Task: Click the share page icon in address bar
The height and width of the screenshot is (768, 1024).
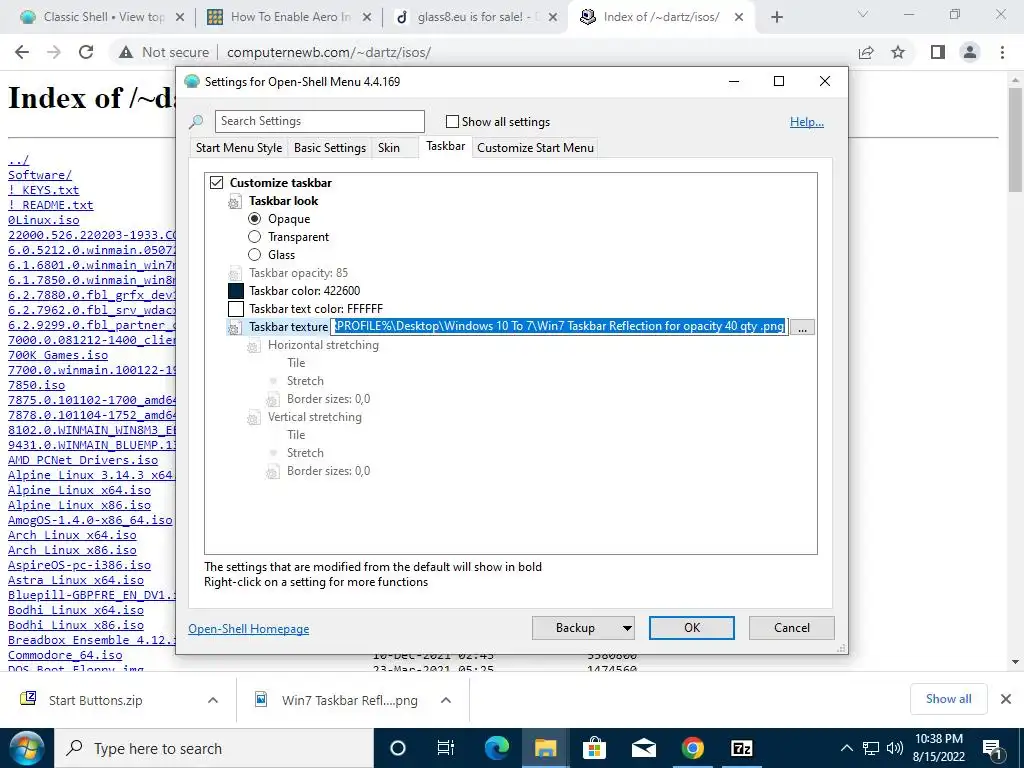Action: [x=866, y=52]
